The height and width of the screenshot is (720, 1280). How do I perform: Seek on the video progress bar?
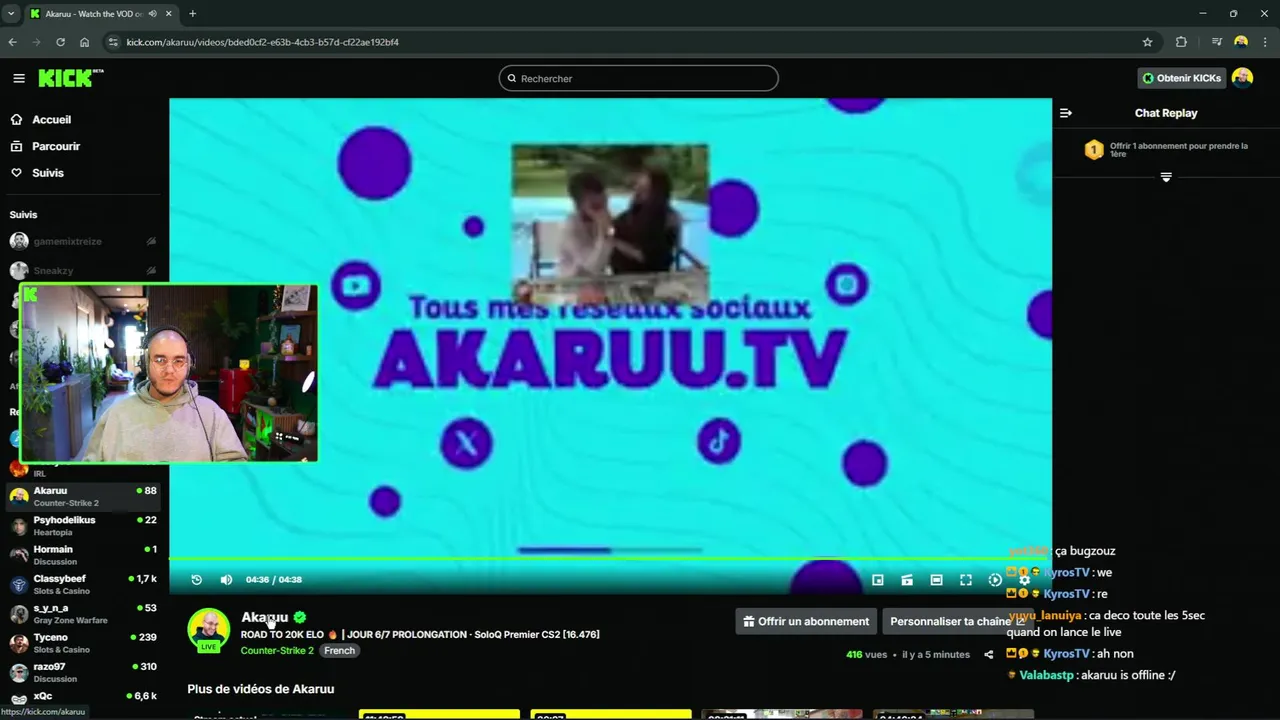click(x=610, y=559)
